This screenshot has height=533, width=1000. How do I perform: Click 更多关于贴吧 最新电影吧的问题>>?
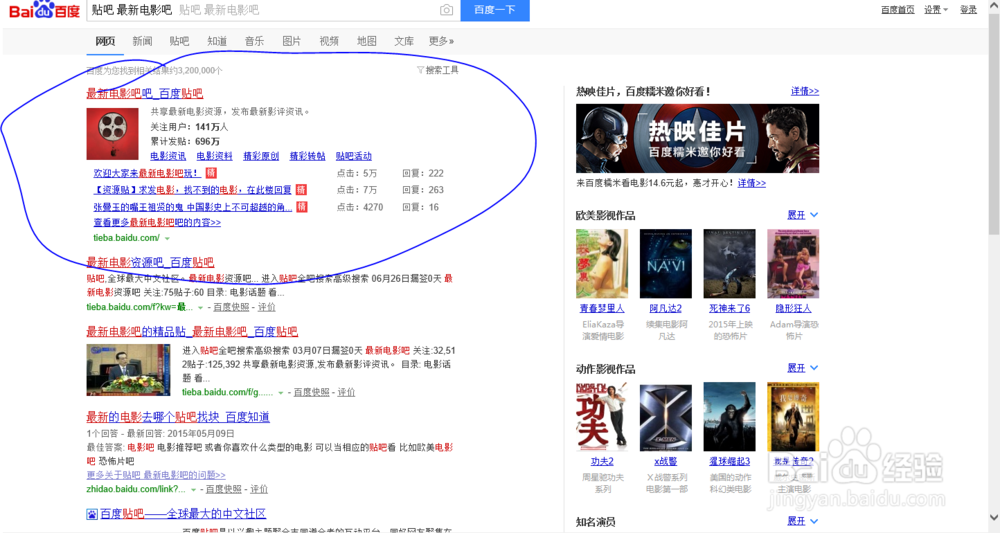(x=156, y=475)
